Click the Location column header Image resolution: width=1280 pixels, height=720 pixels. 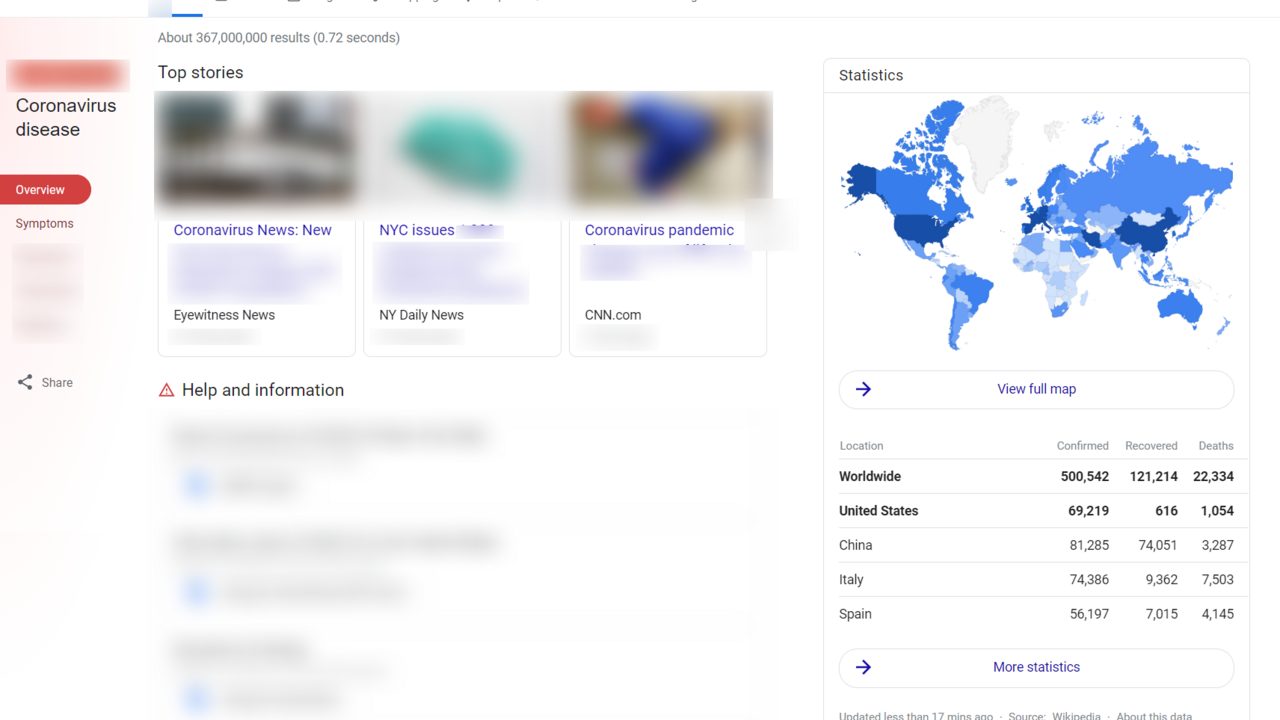coord(861,446)
